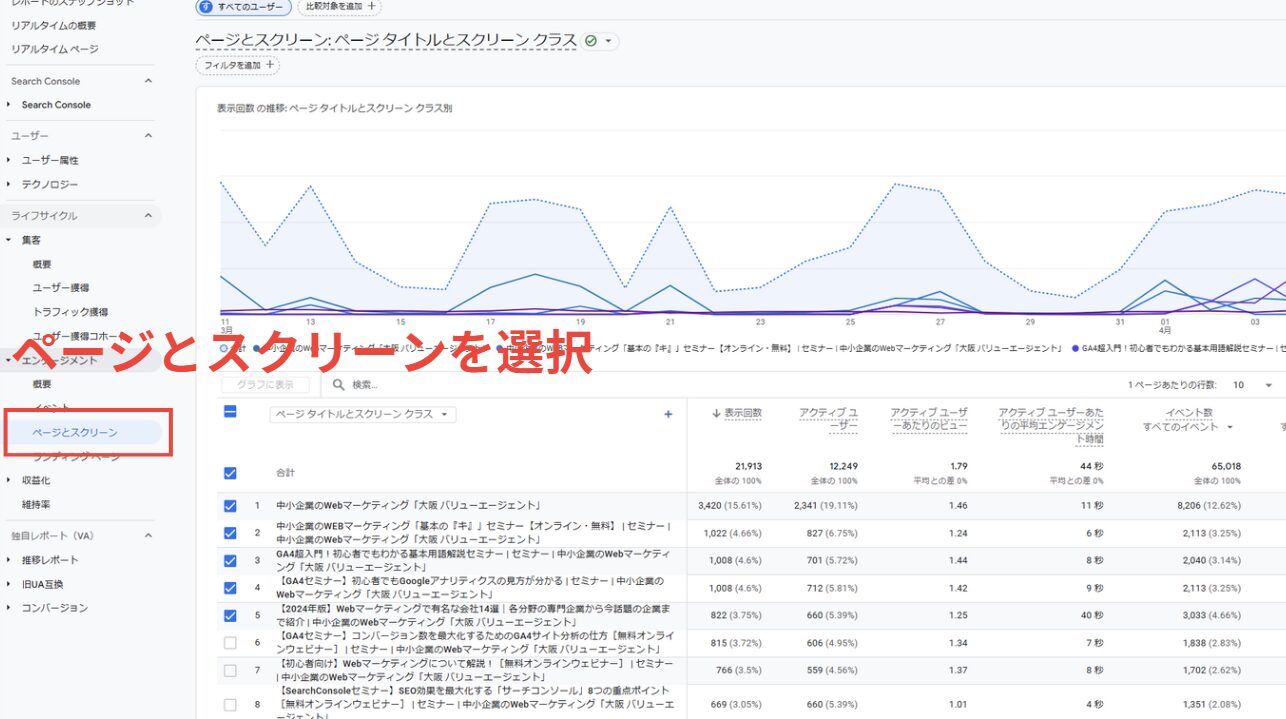Click the blue plus icon to add a dimension
Screen dimensions: 1286x719
pyautogui.click(x=668, y=414)
